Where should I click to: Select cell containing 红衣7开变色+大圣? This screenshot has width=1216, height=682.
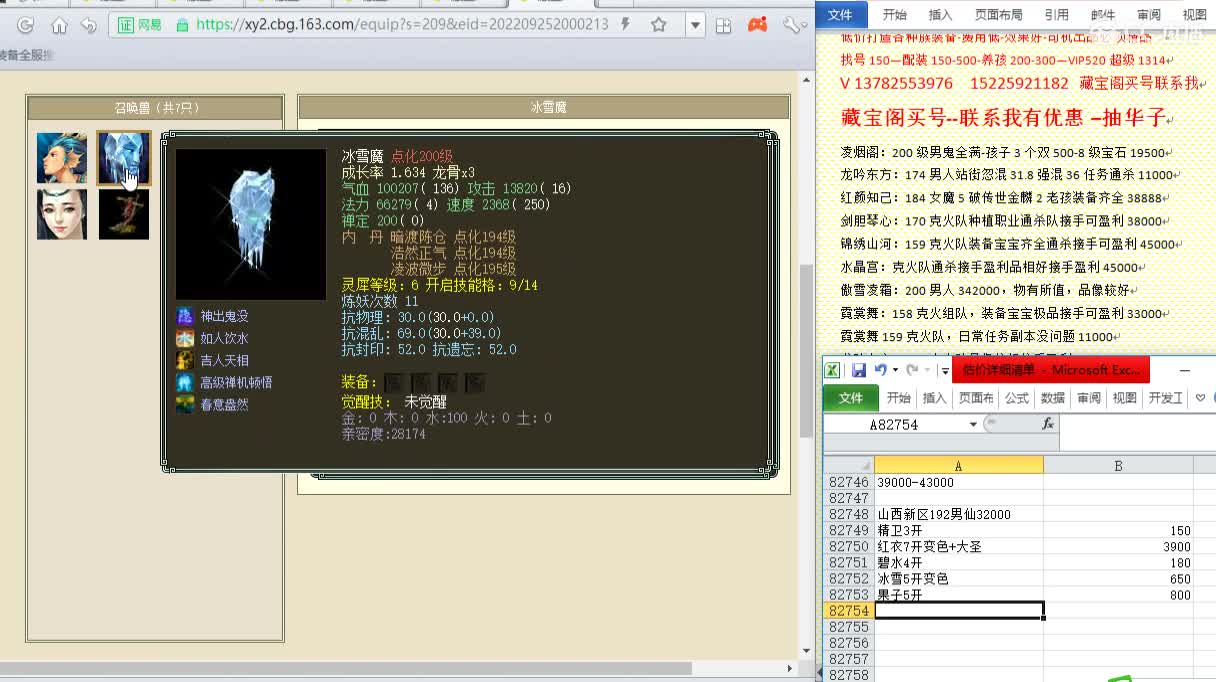click(959, 546)
